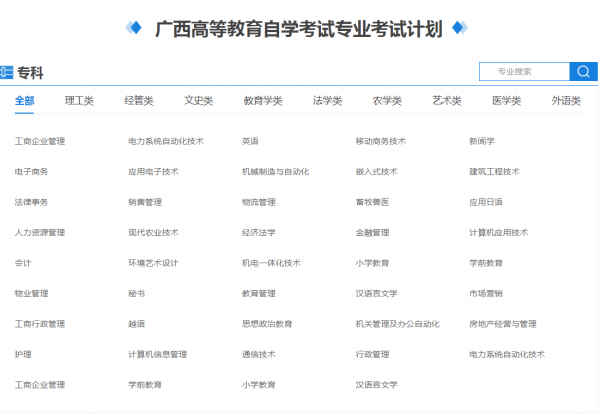The width and height of the screenshot is (600, 416).
Task: Switch to the 外语类 tab
Action: tap(566, 101)
